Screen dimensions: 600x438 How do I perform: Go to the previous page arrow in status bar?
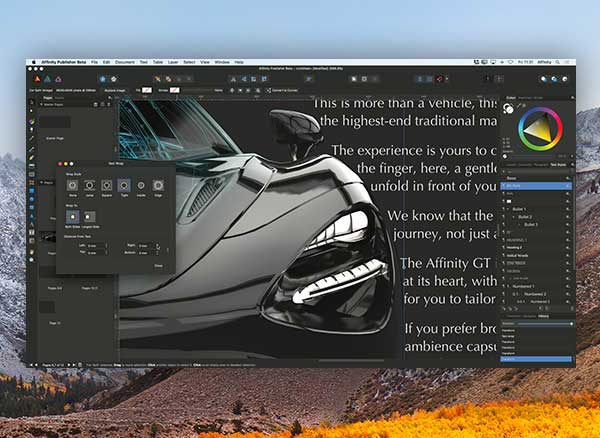pyautogui.click(x=36, y=365)
